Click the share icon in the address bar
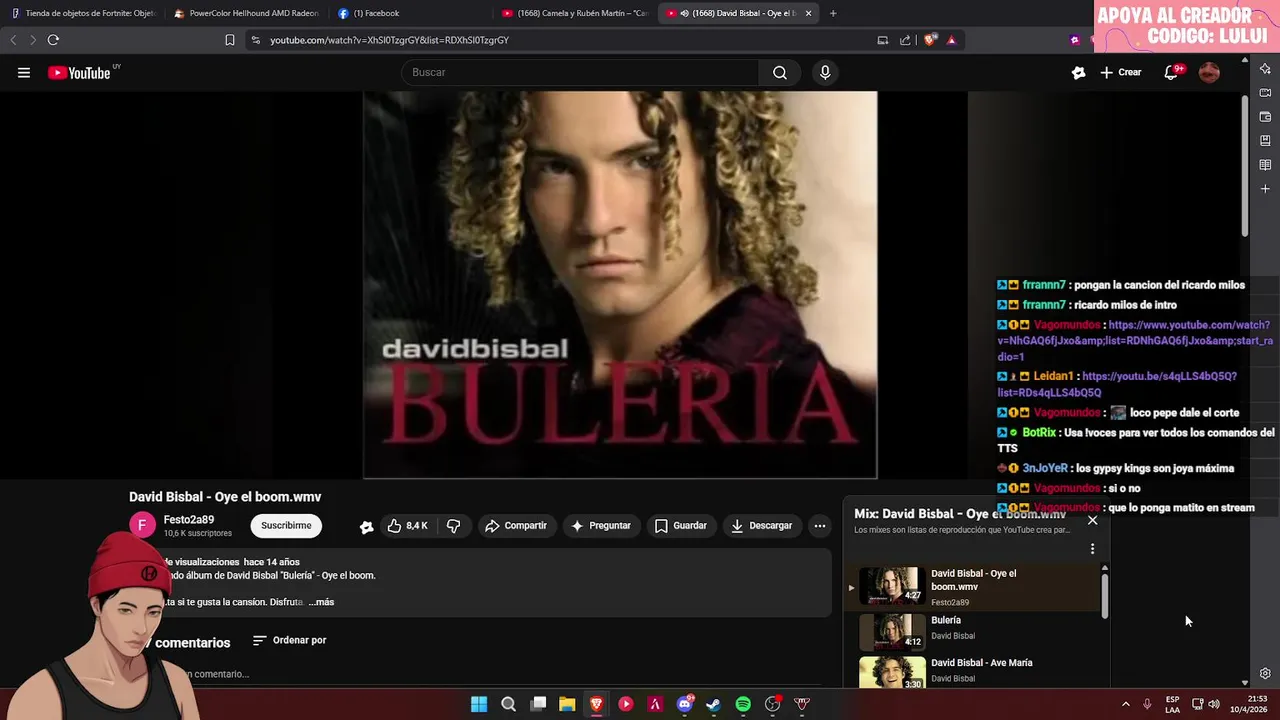The width and height of the screenshot is (1280, 720). click(x=905, y=40)
